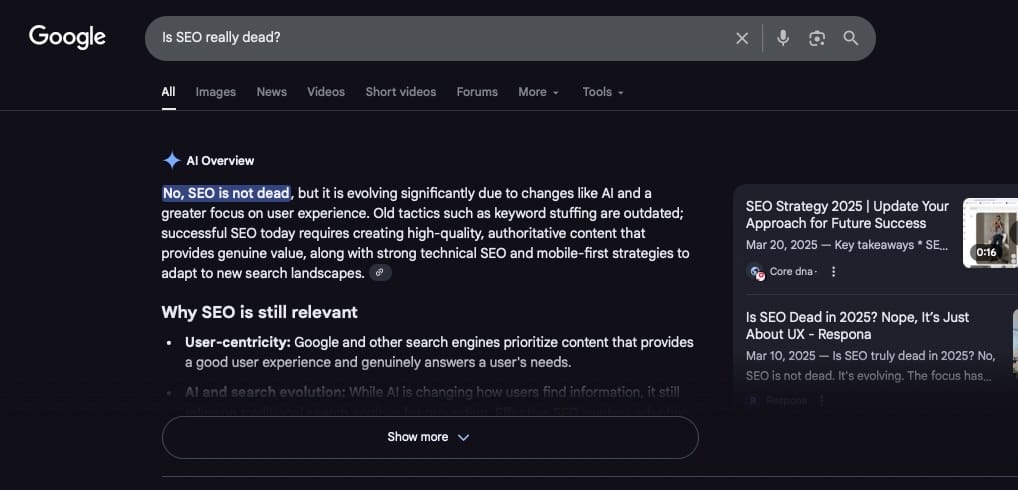
Task: Open 'SEO Strategy 2025' source article
Action: pyautogui.click(x=847, y=215)
